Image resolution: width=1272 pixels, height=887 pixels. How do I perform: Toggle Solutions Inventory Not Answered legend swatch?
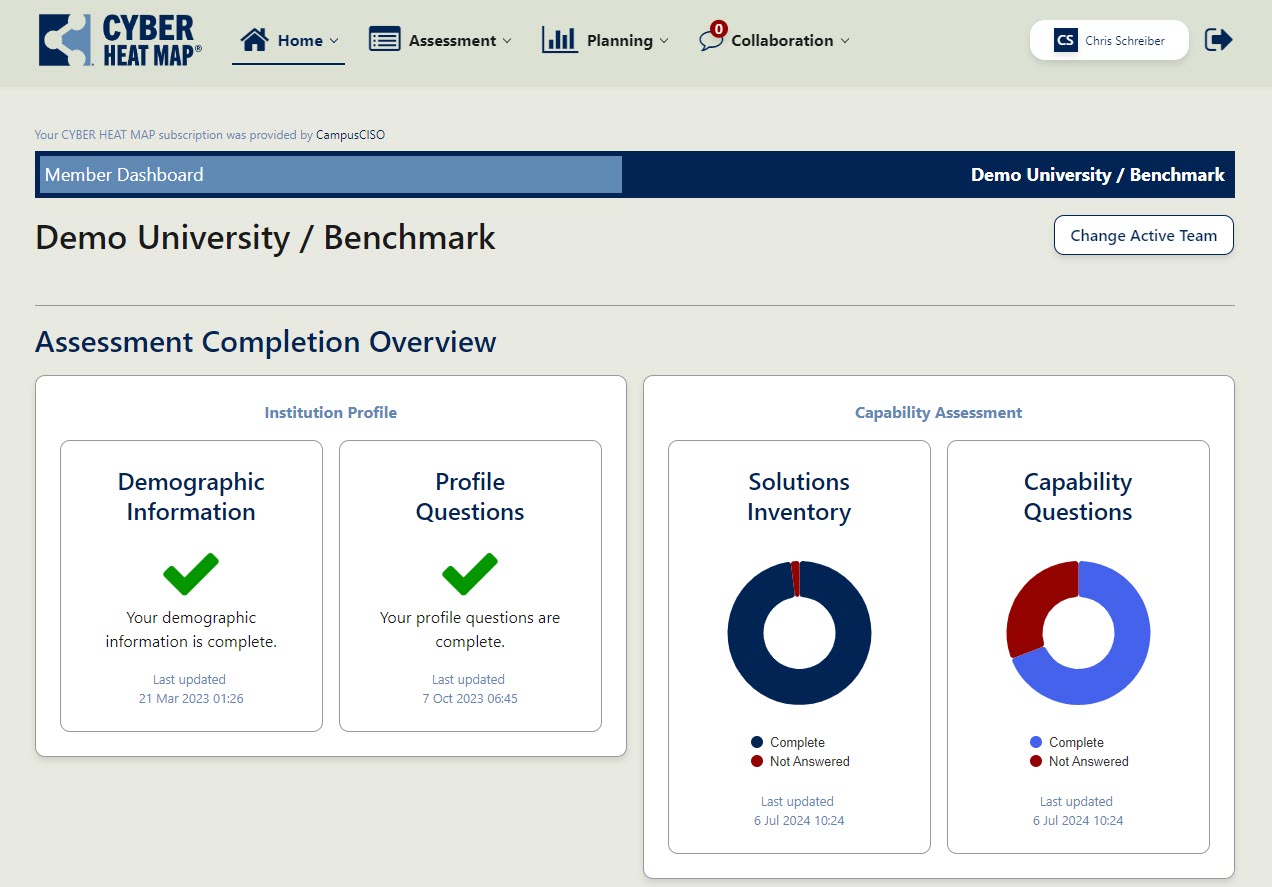click(757, 761)
